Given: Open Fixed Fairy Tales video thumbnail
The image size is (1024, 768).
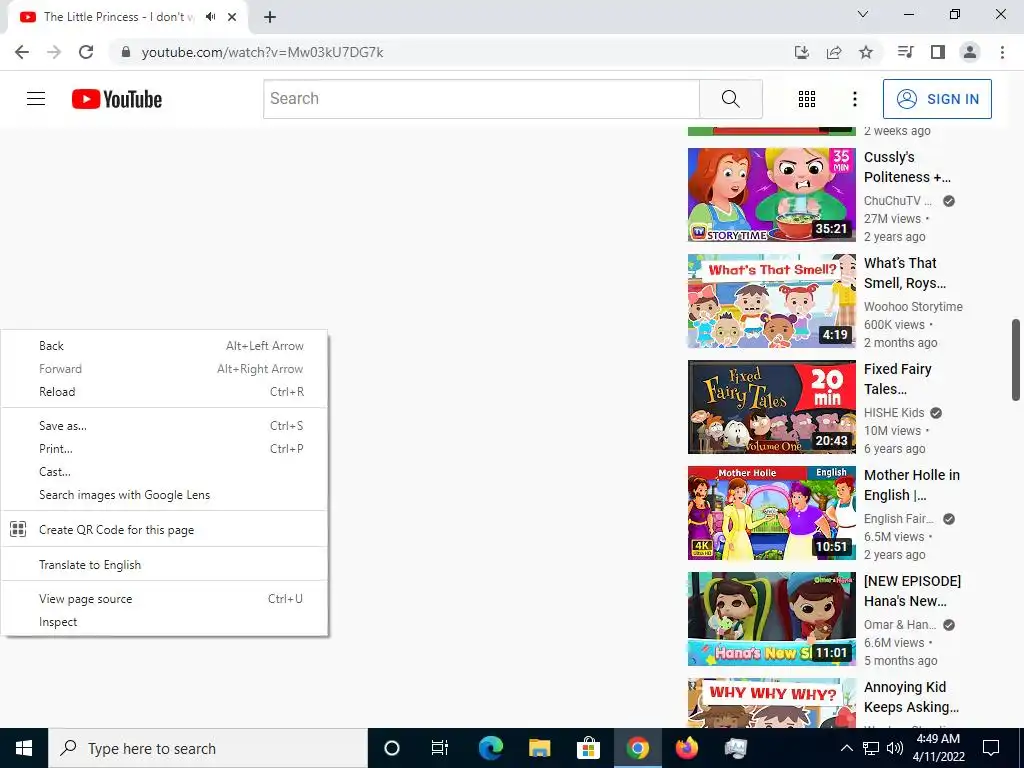Looking at the screenshot, I should [x=771, y=407].
